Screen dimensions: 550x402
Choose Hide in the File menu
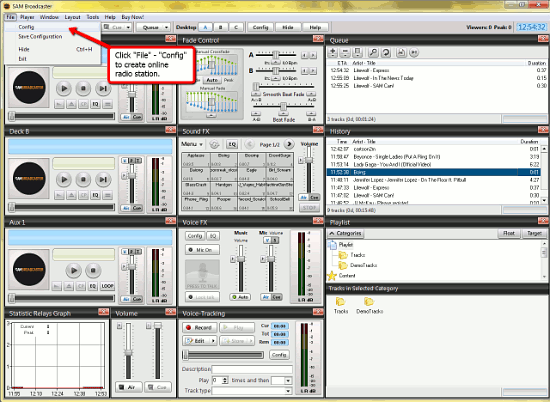pyautogui.click(x=24, y=49)
